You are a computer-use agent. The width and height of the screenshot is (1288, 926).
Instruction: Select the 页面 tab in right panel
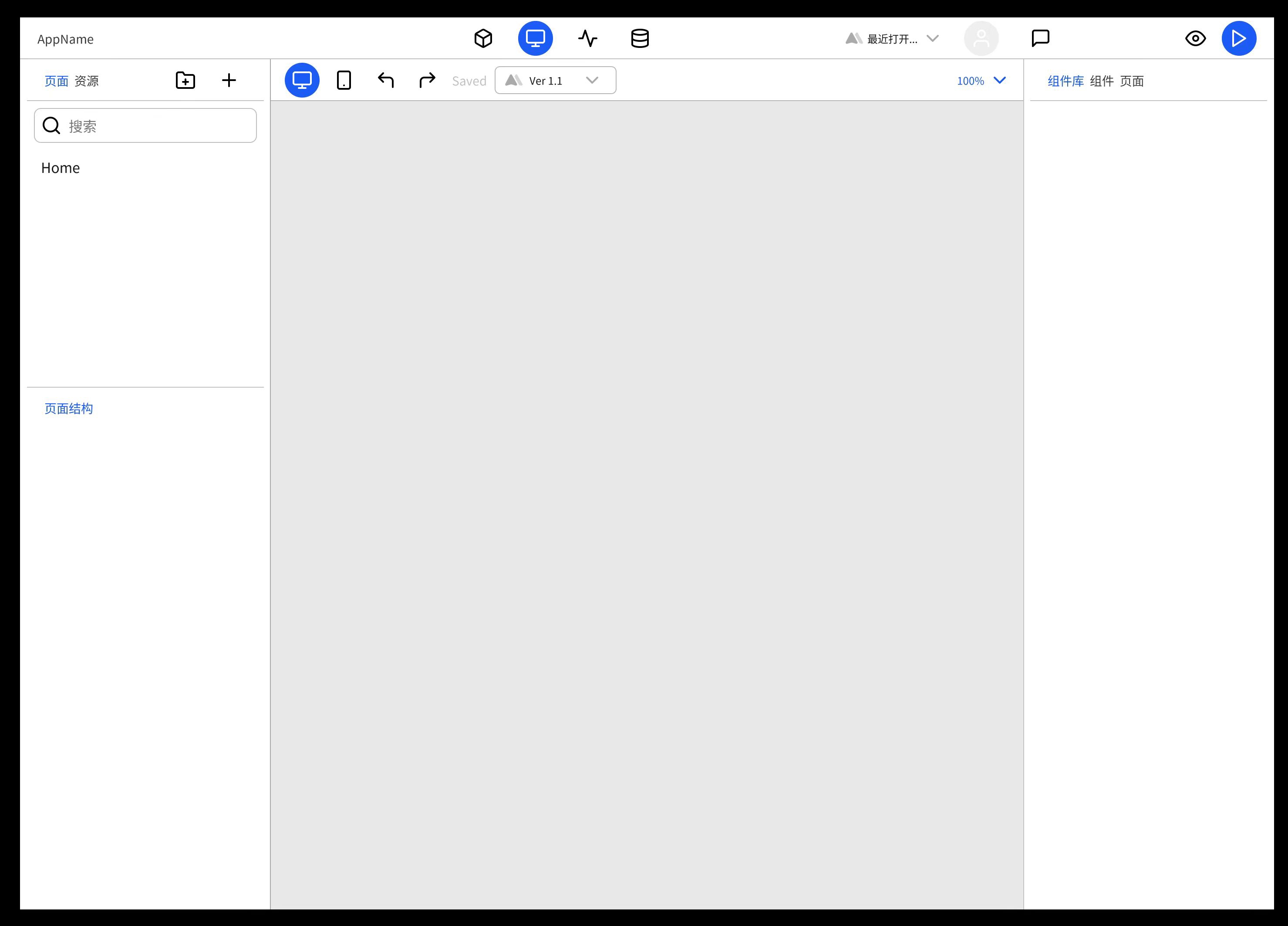(1132, 81)
